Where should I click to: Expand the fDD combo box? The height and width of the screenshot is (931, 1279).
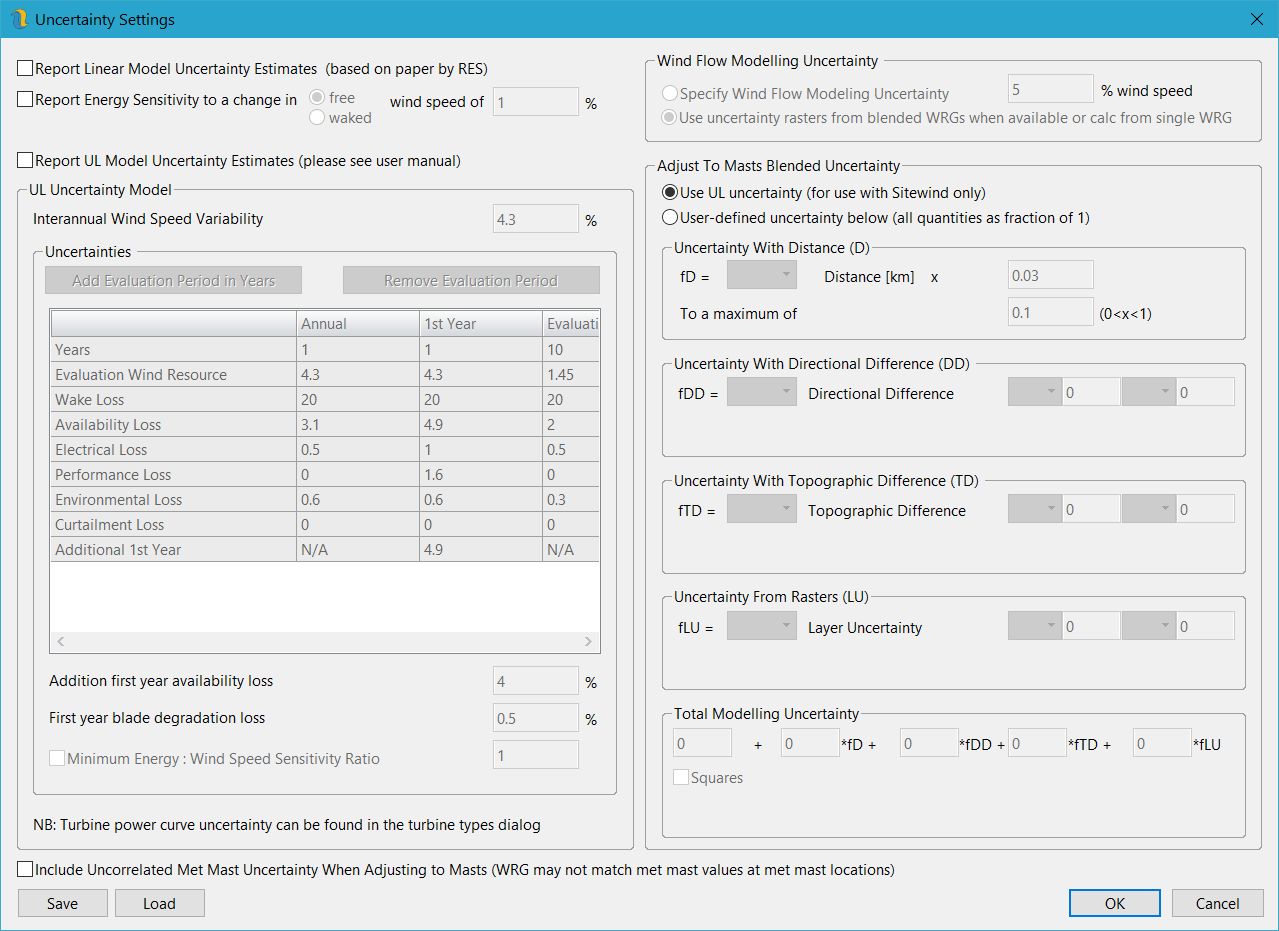(x=761, y=393)
